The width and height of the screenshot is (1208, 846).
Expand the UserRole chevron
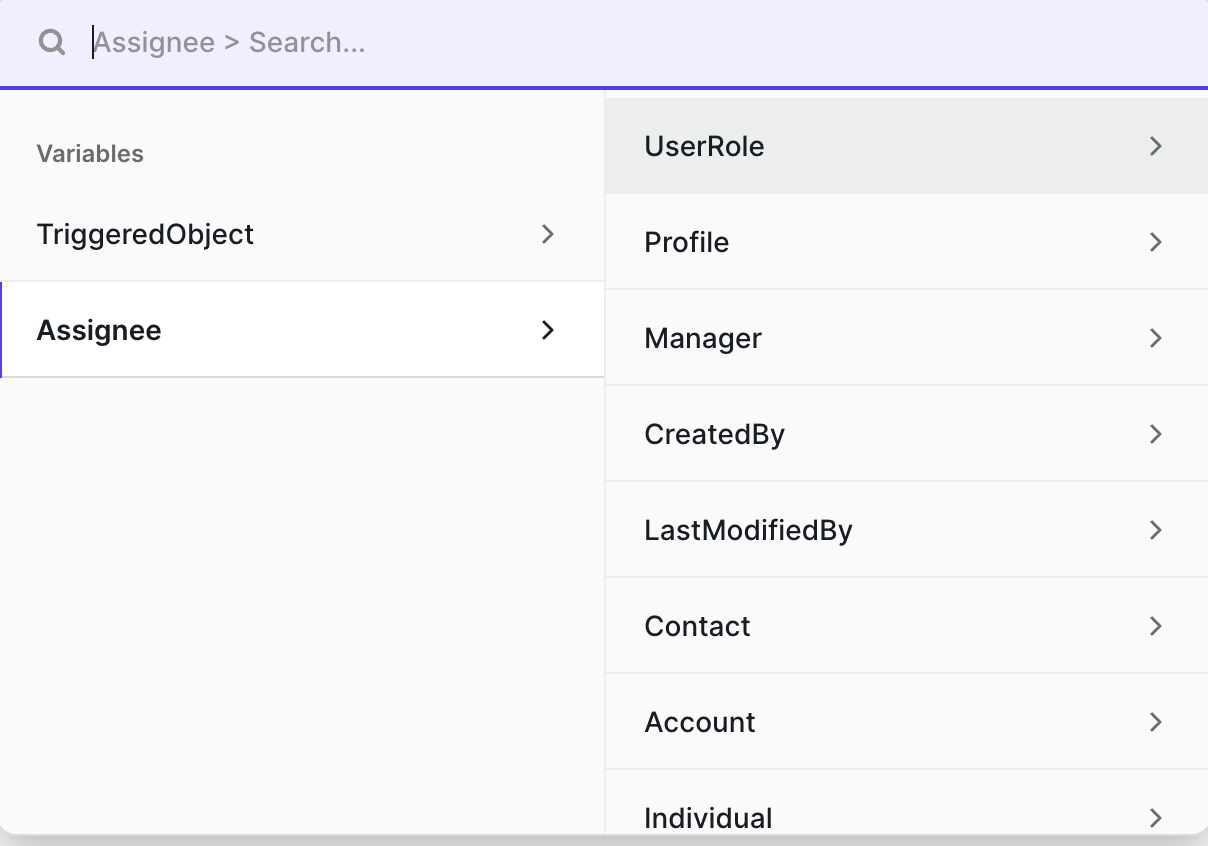point(1156,146)
